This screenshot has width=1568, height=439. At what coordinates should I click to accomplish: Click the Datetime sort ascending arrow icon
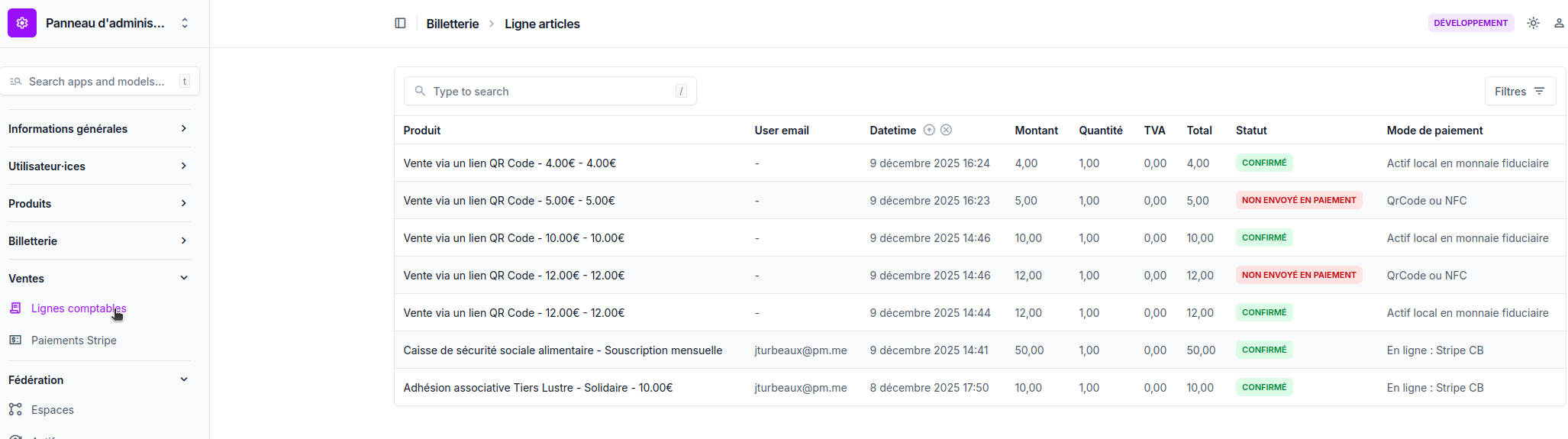929,131
